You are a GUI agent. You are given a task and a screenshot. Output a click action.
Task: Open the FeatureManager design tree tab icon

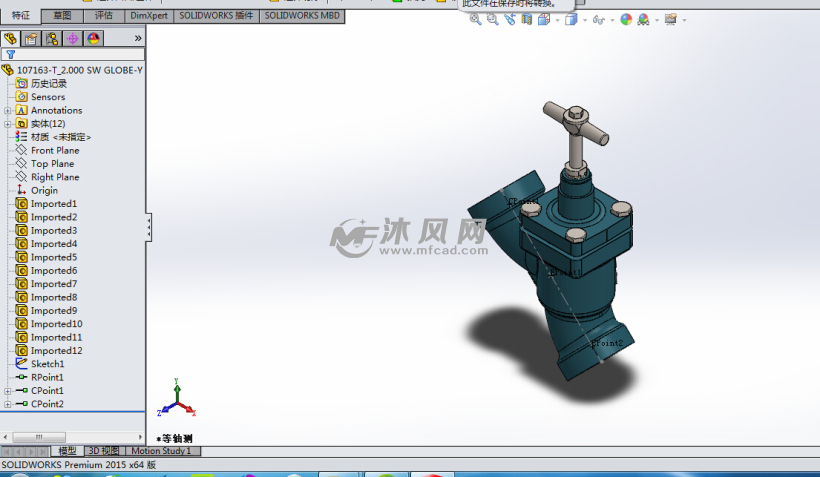[x=11, y=39]
